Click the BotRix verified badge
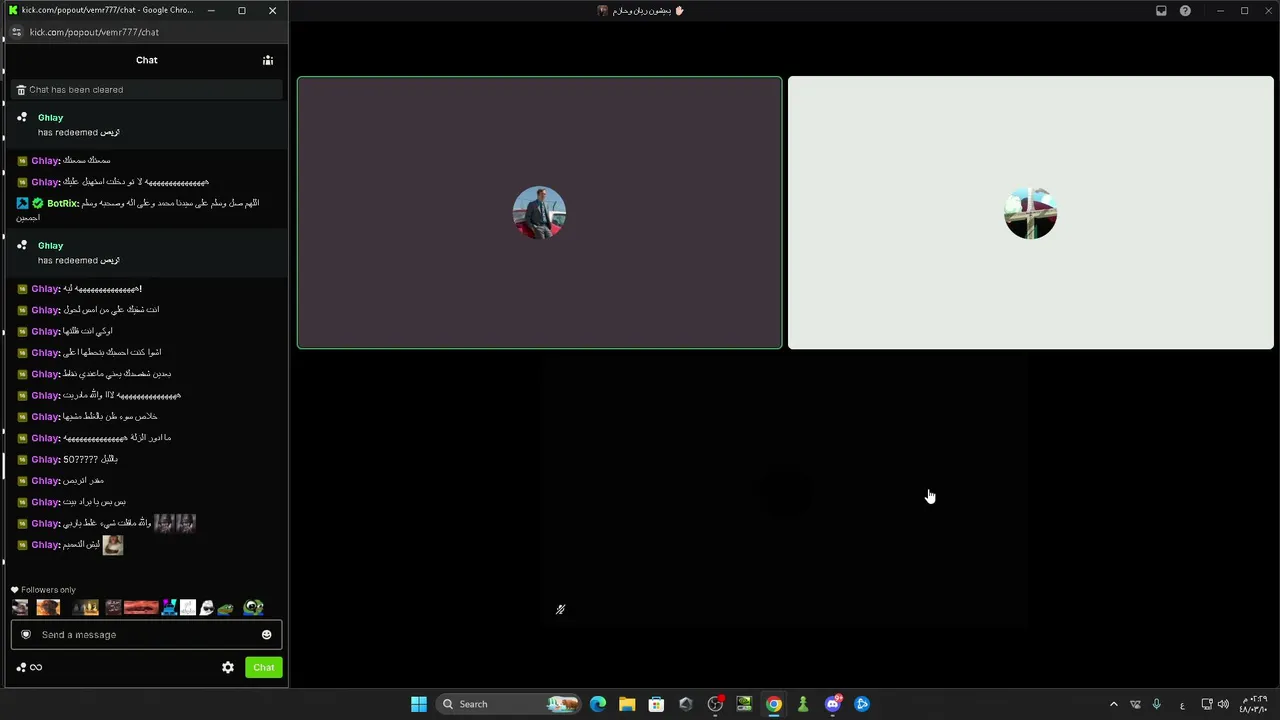1280x720 pixels. 38,203
